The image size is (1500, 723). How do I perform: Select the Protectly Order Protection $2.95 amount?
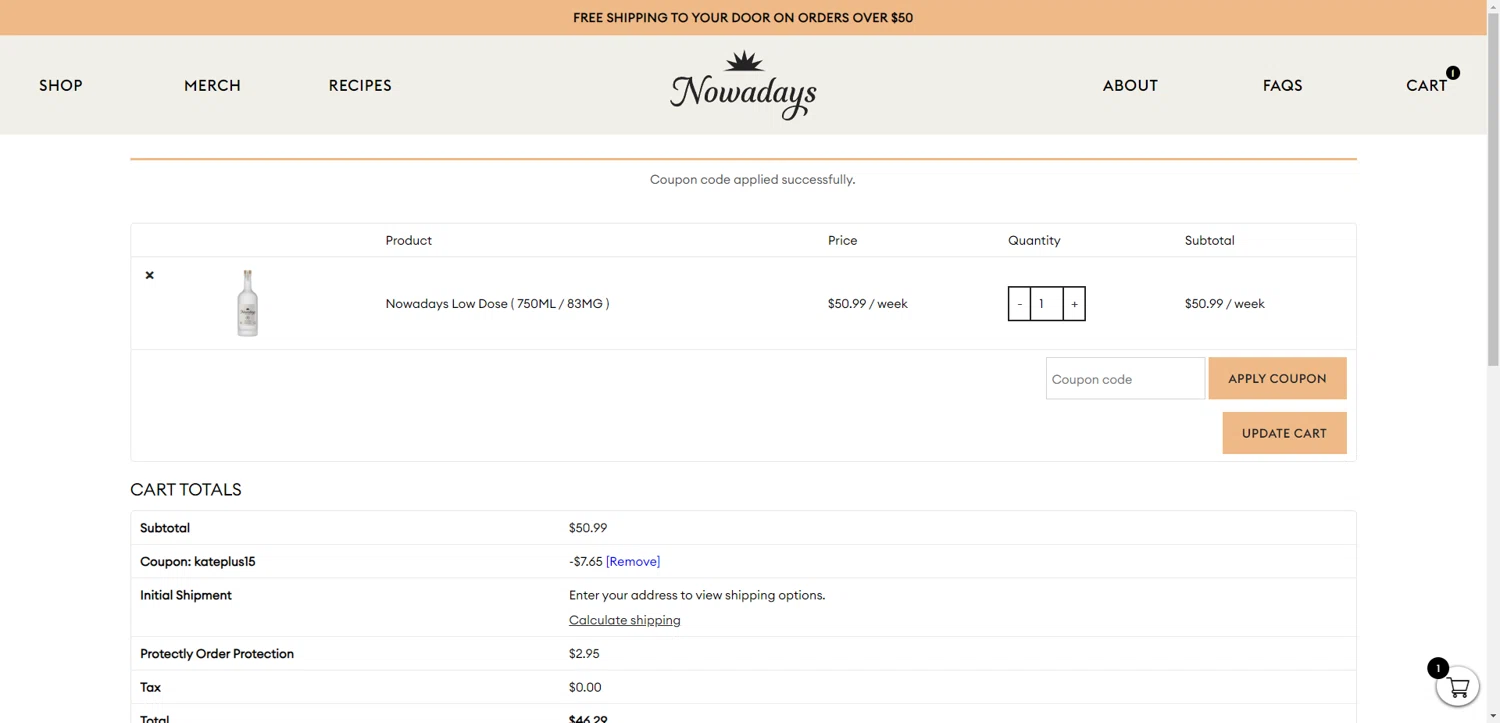pos(584,654)
